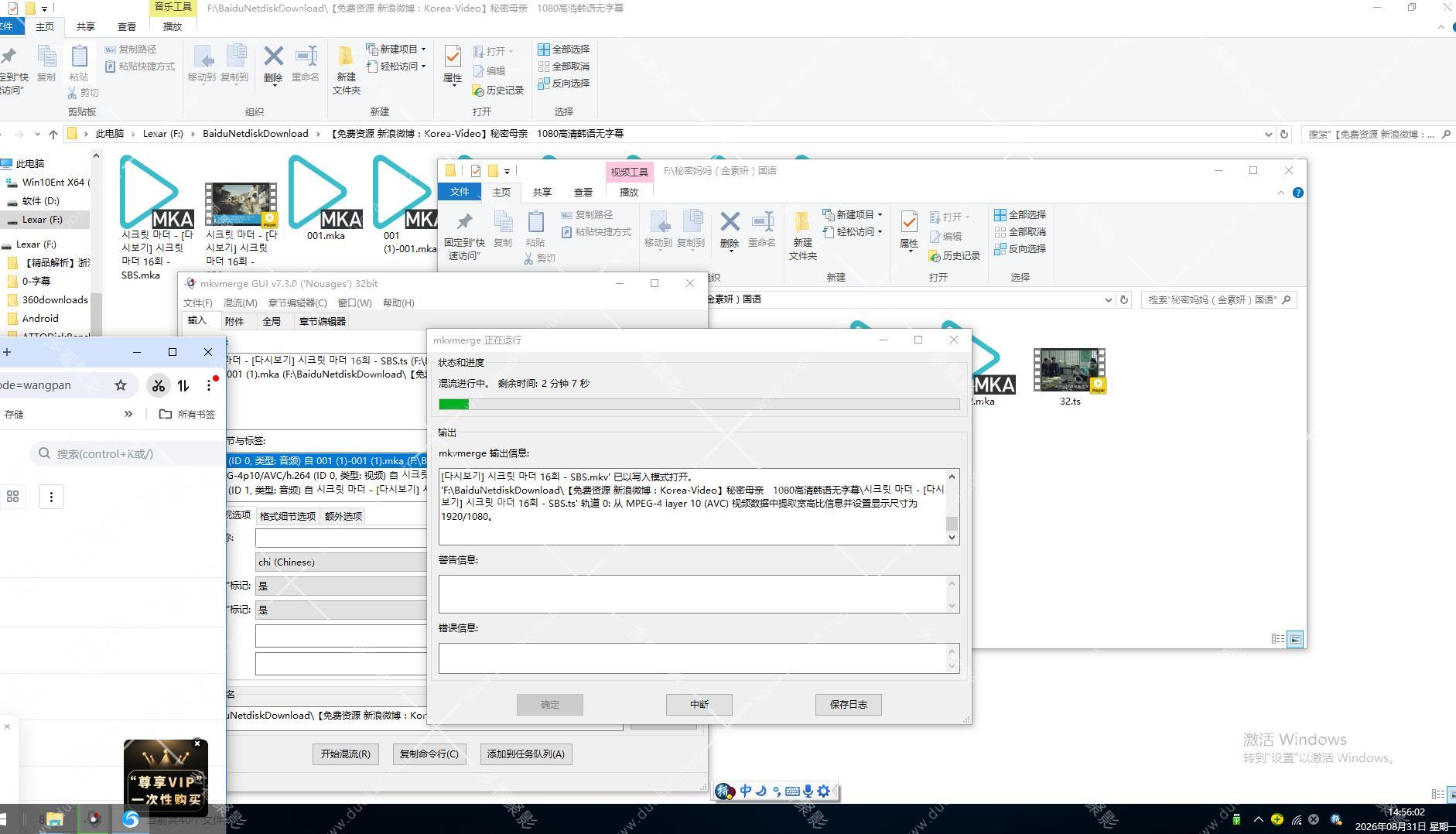Click Paste (粘贴) in the BaiduNetdiskDownload Explorer ribbon
1456x834 pixels.
[x=79, y=63]
